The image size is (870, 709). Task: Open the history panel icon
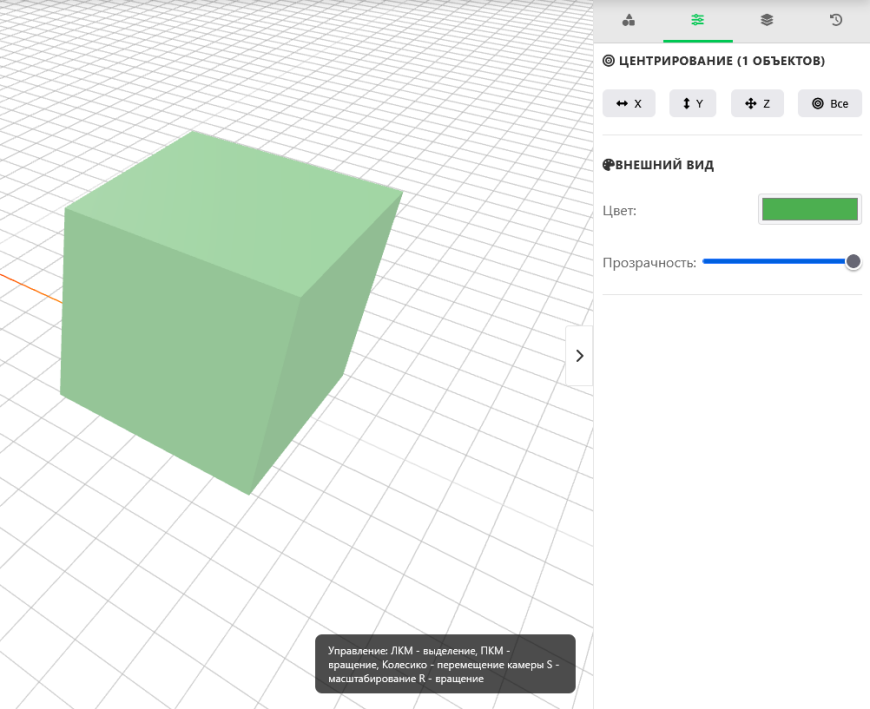[835, 21]
